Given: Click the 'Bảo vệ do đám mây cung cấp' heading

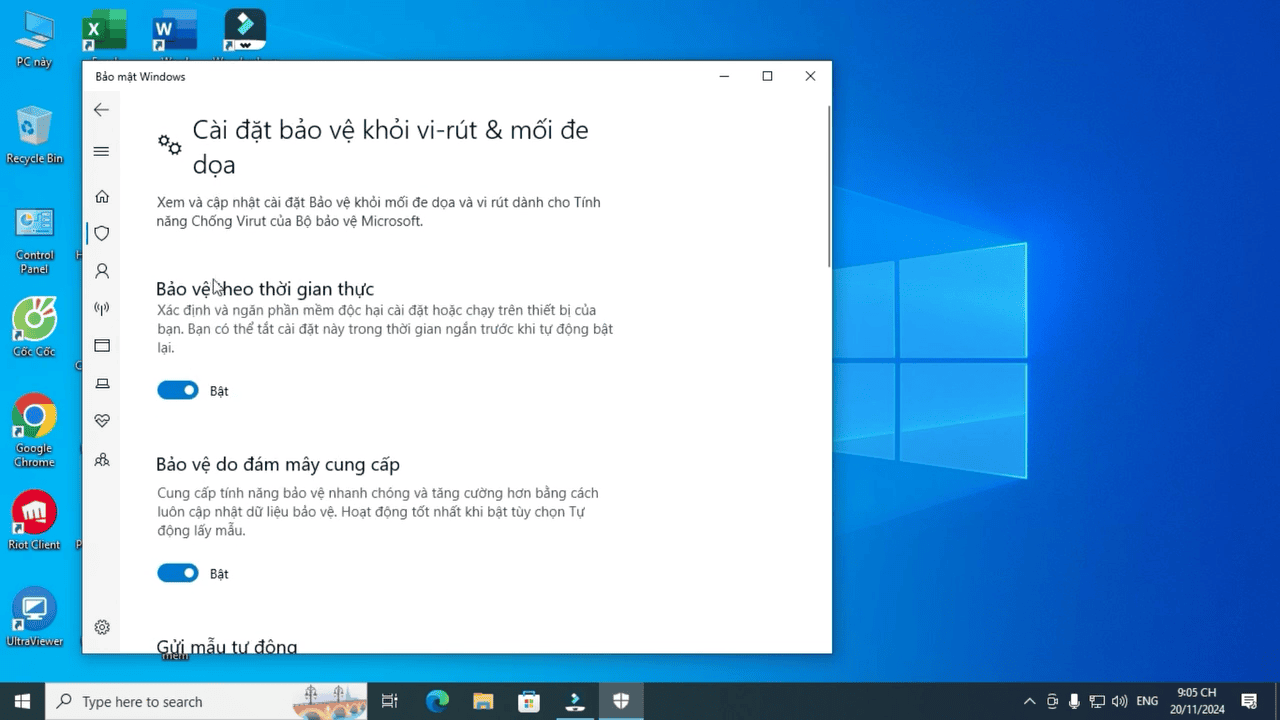Looking at the screenshot, I should click(278, 465).
